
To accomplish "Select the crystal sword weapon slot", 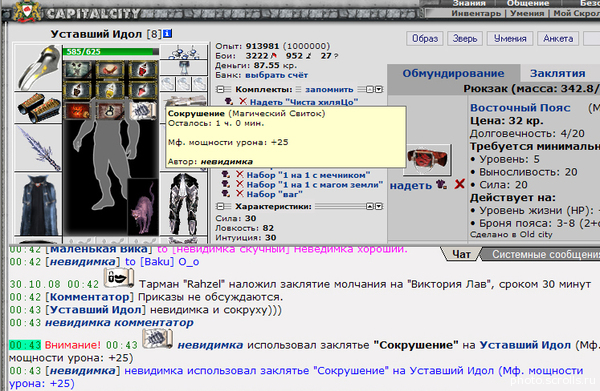I will (38, 148).
